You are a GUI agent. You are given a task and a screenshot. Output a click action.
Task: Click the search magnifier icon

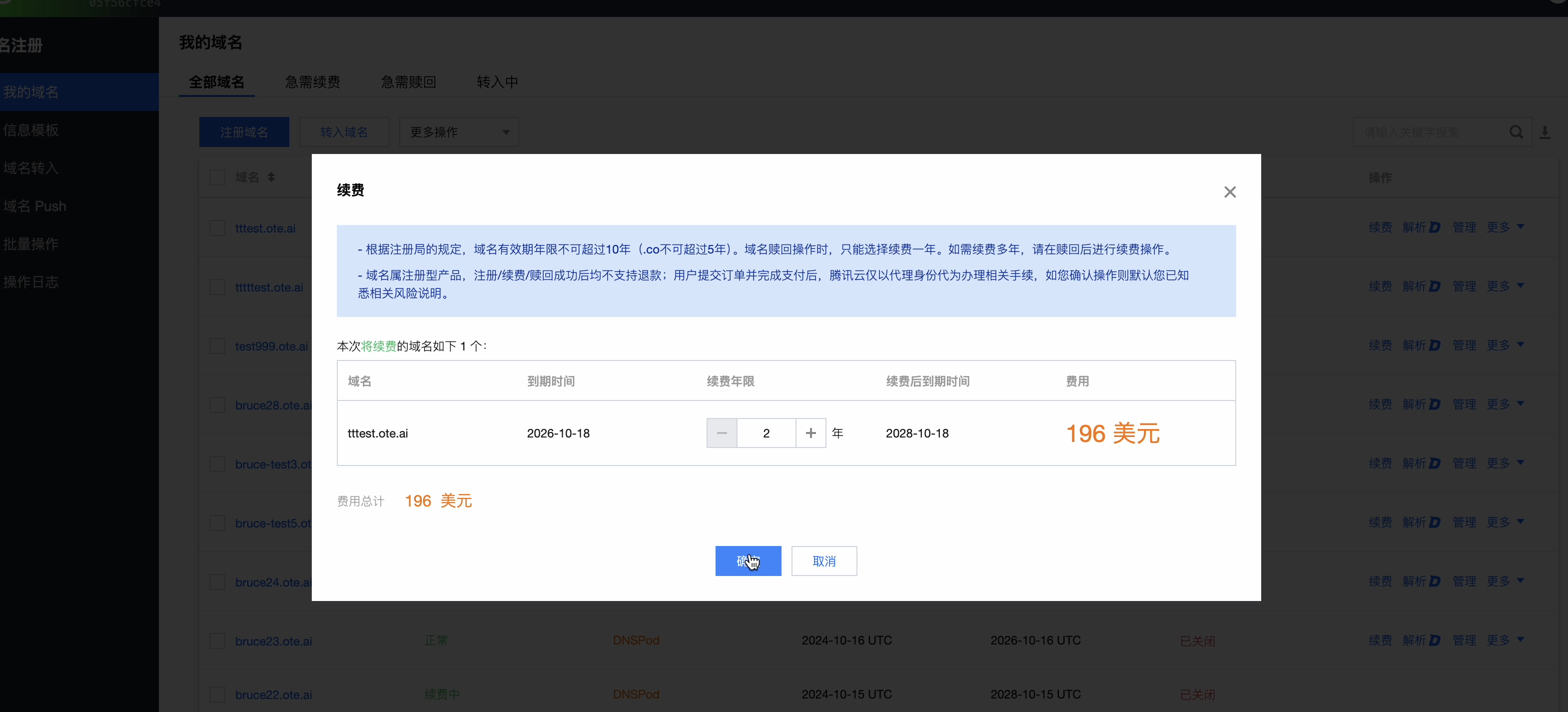coord(1516,132)
